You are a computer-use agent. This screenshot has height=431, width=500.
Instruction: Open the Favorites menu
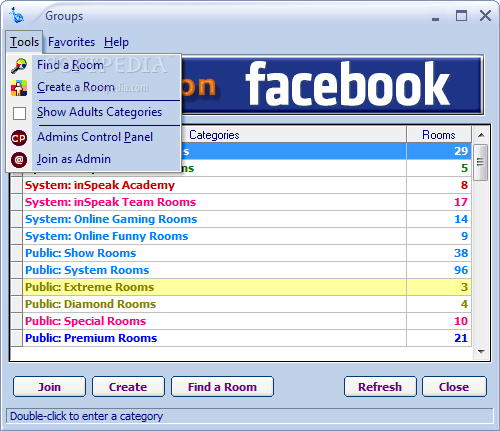point(71,42)
